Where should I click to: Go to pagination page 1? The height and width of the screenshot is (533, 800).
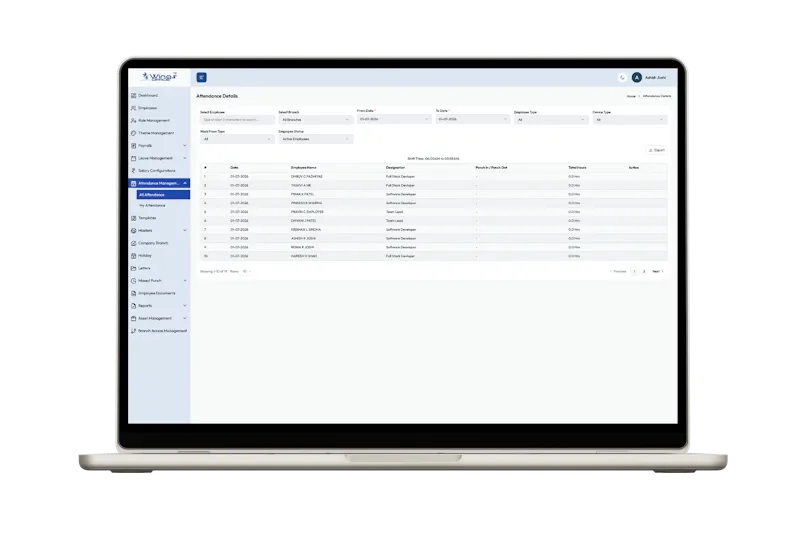[635, 271]
